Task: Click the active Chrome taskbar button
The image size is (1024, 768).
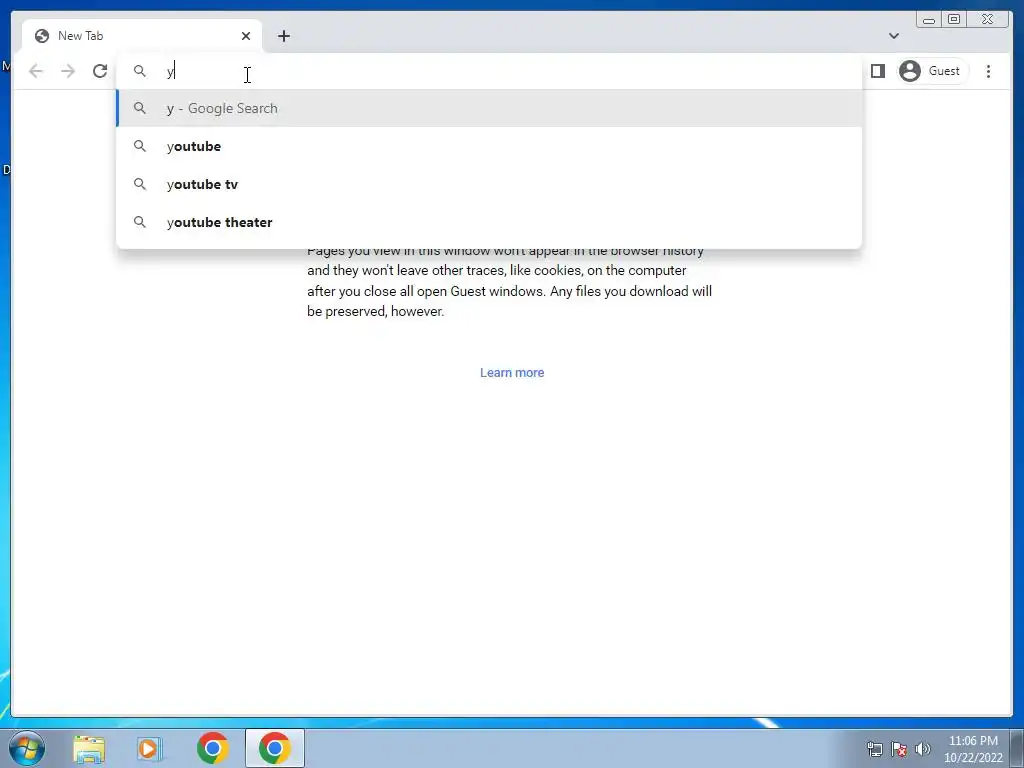Action: [x=275, y=748]
